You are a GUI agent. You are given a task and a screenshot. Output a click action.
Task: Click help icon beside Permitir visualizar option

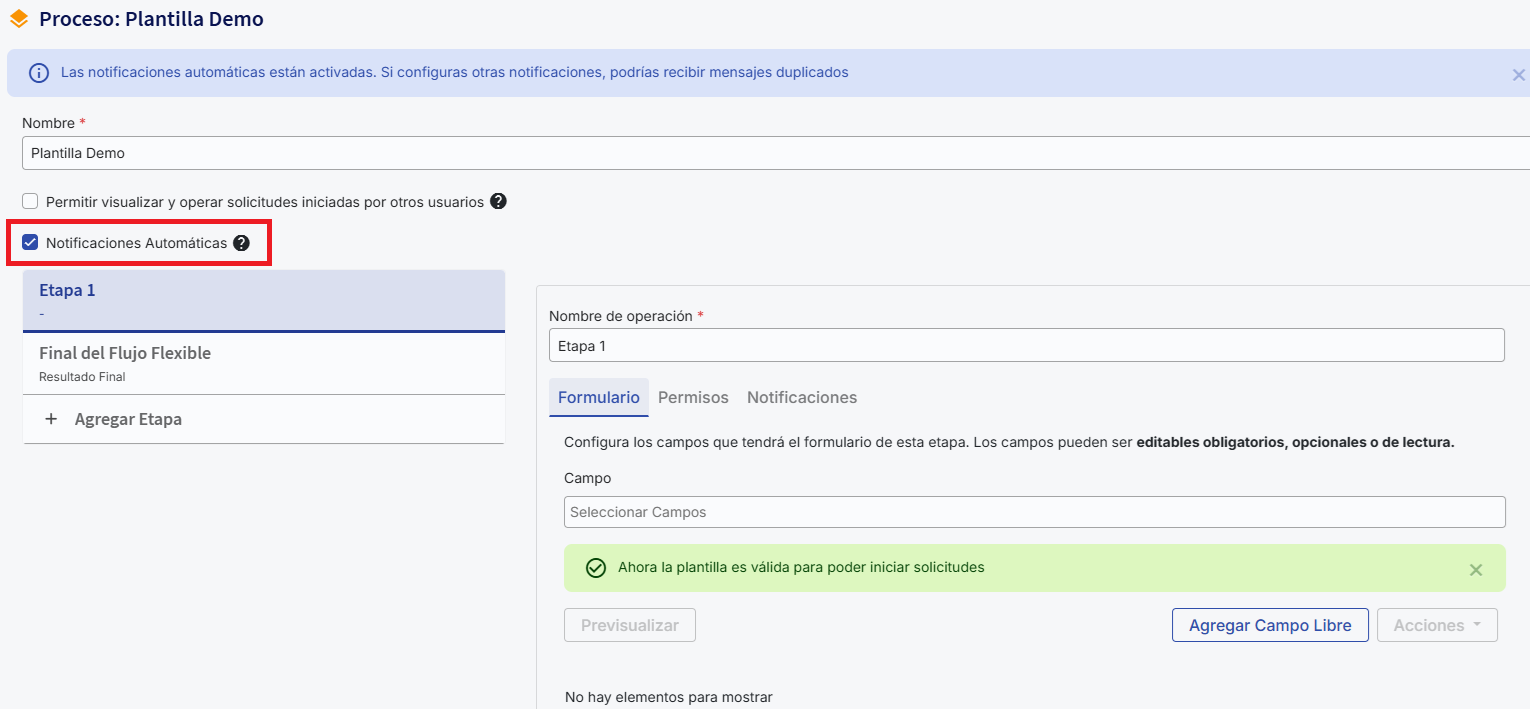(x=498, y=201)
